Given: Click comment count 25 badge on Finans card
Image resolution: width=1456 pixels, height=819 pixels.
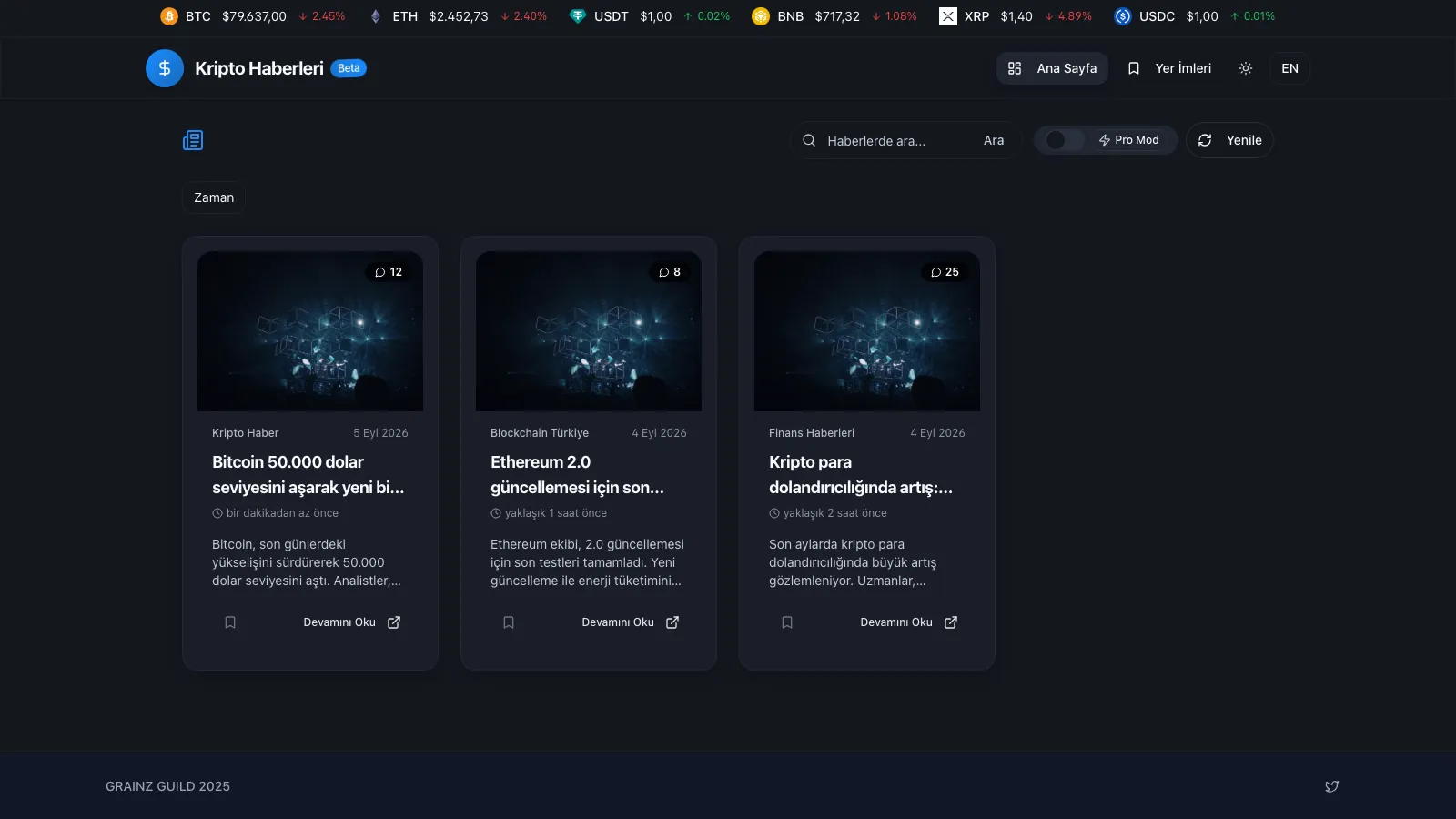Looking at the screenshot, I should coord(945,272).
